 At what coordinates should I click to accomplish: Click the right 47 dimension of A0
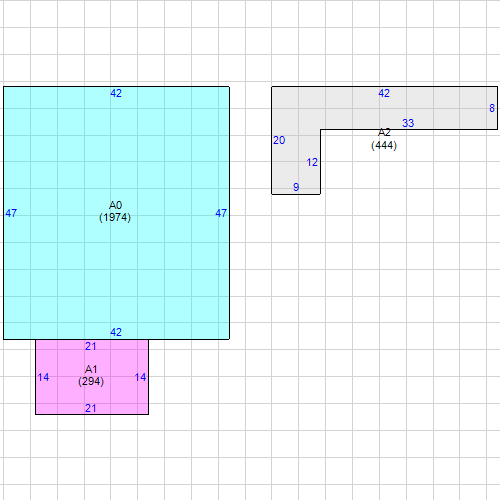221,213
